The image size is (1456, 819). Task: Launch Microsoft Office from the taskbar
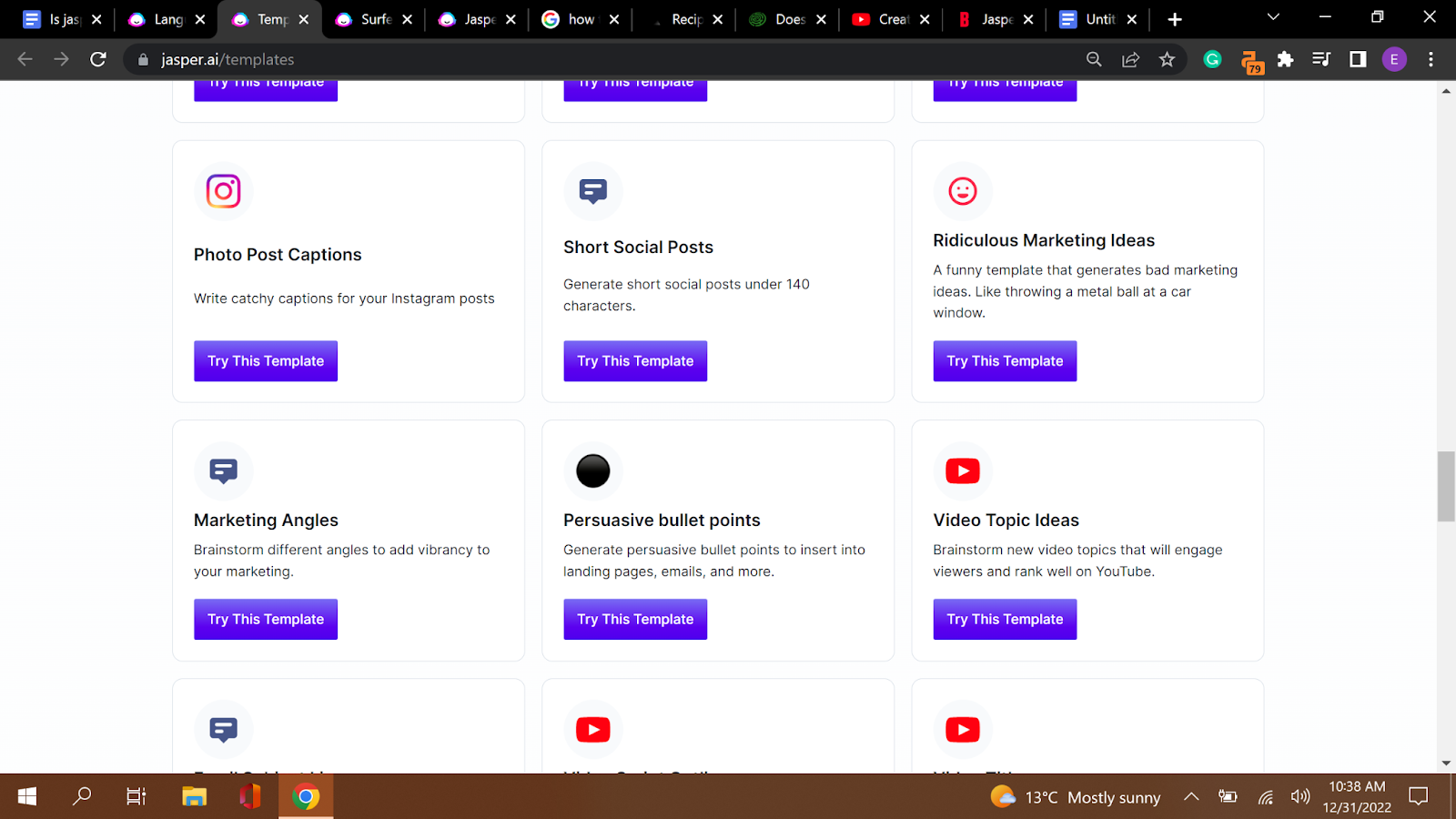pyautogui.click(x=249, y=797)
